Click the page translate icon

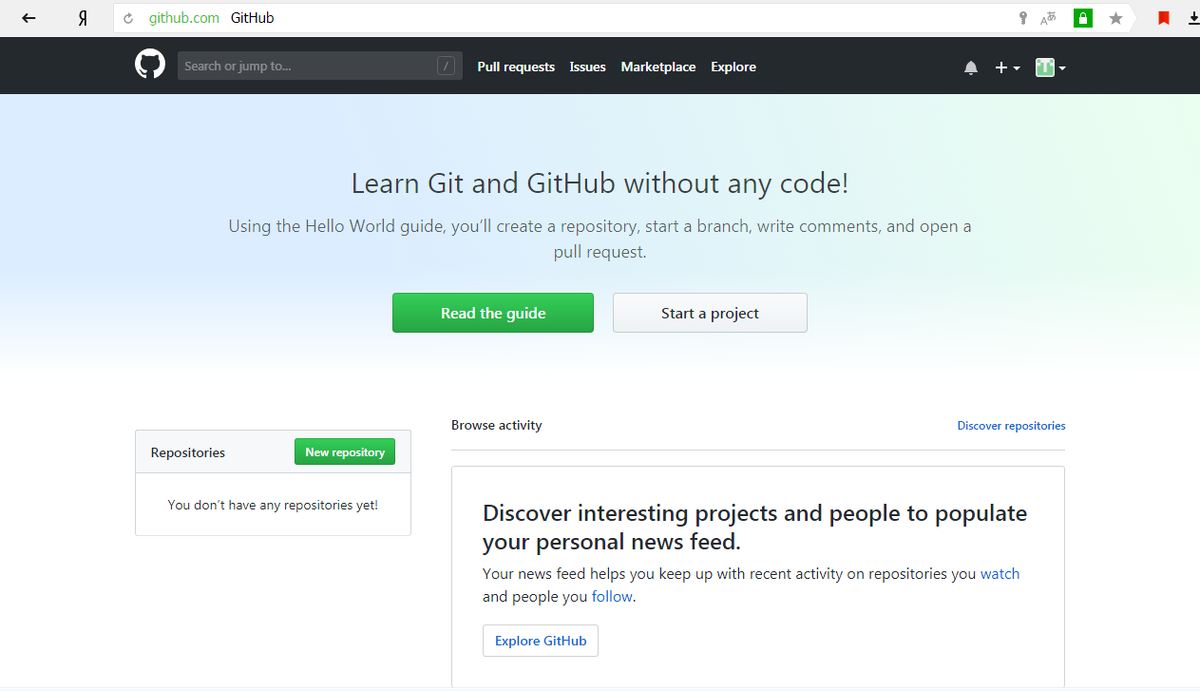[1049, 18]
